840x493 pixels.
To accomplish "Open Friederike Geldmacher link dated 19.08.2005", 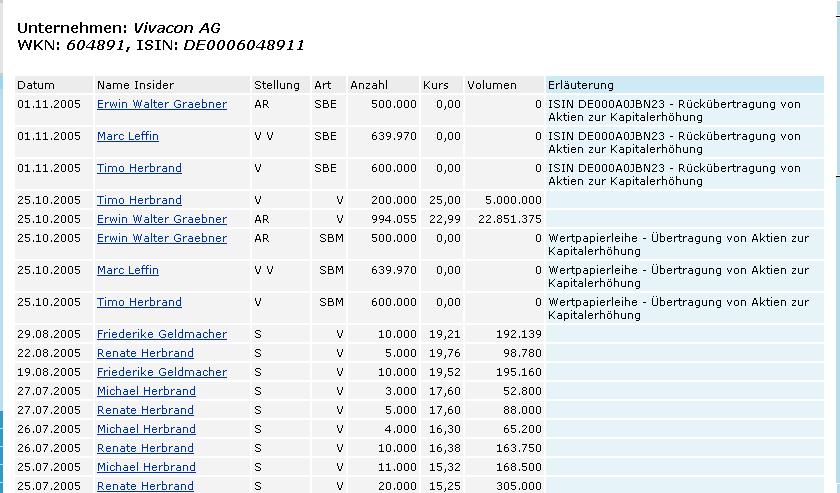I will point(162,372).
